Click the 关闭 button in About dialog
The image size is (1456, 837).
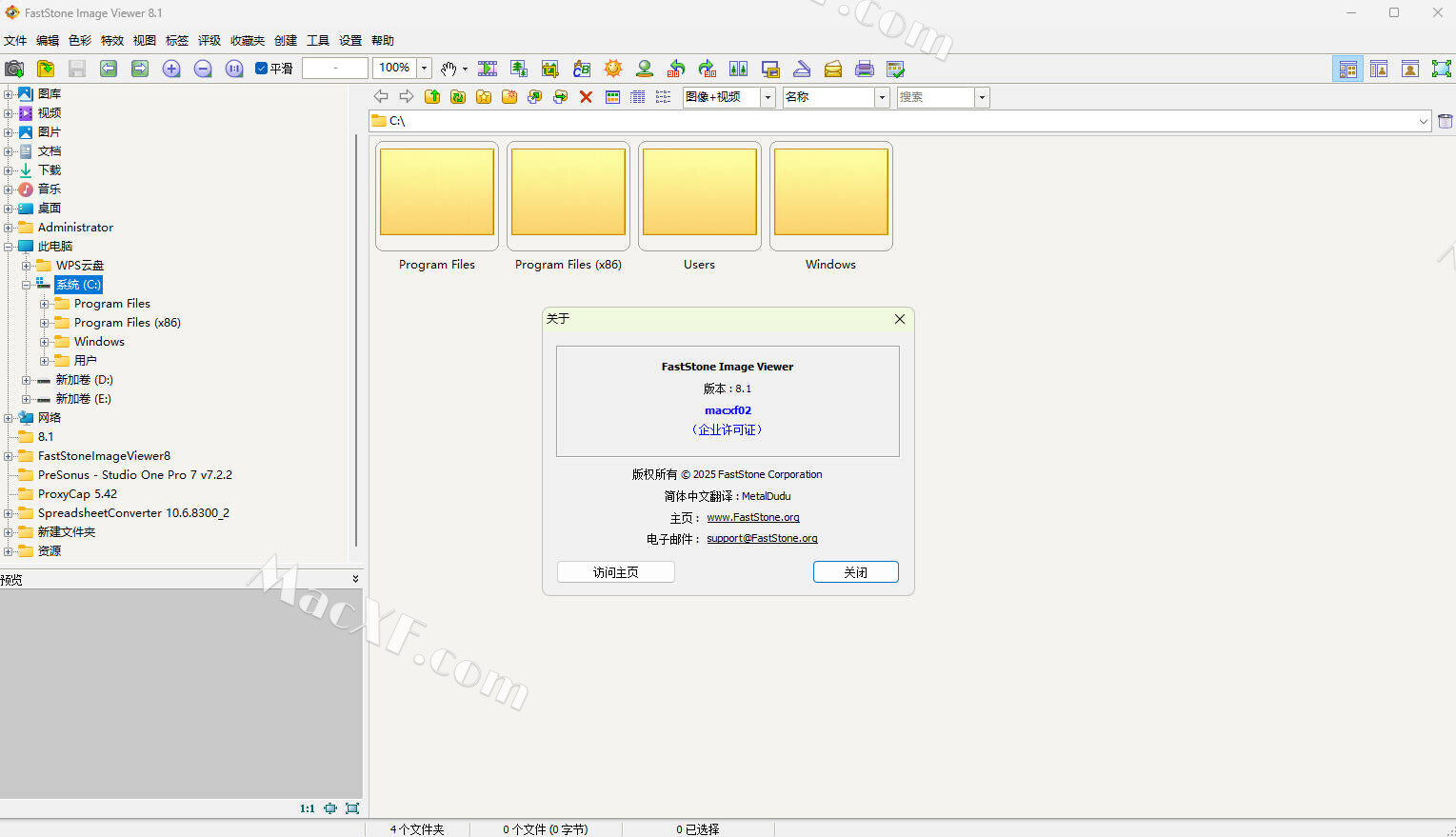(x=855, y=572)
